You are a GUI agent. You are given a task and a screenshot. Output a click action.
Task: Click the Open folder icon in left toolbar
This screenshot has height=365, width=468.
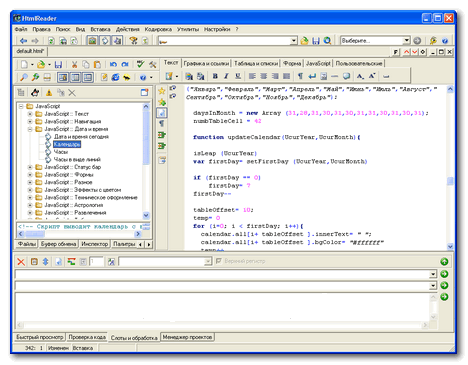coord(41,64)
